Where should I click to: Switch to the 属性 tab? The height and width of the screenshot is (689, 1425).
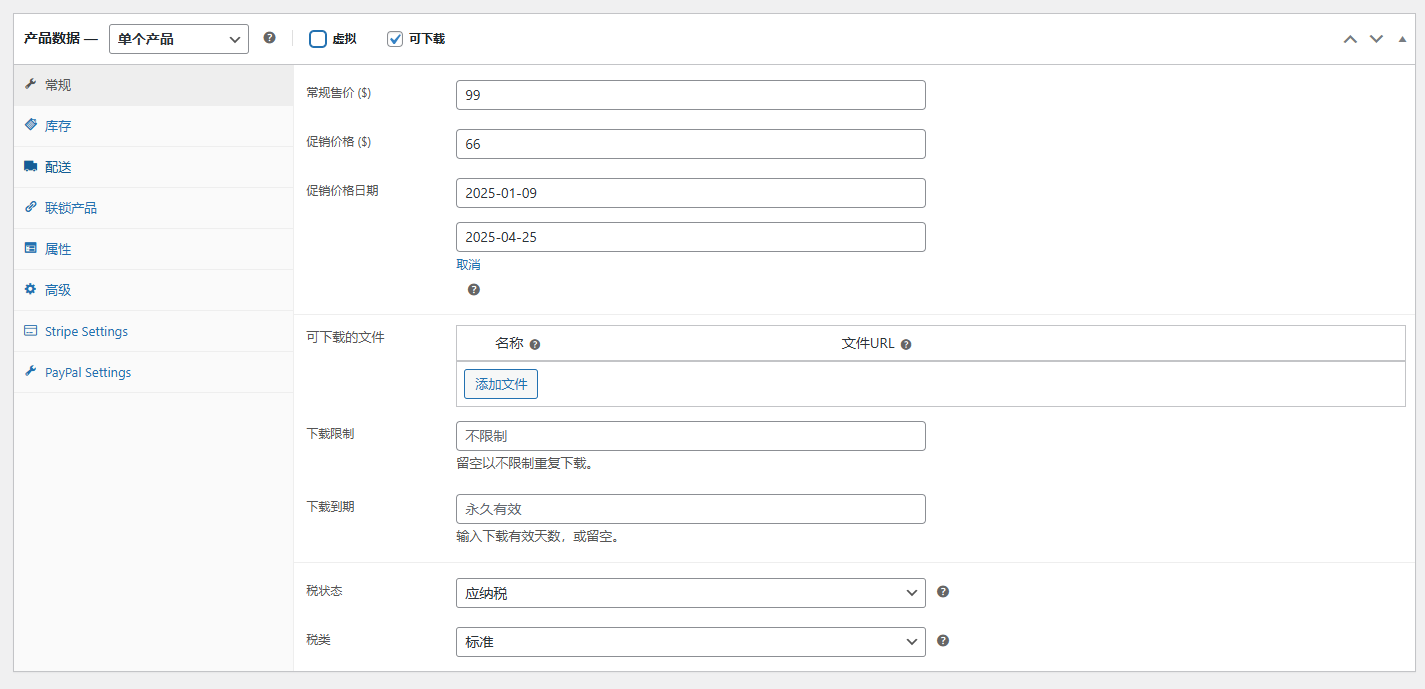pos(153,249)
